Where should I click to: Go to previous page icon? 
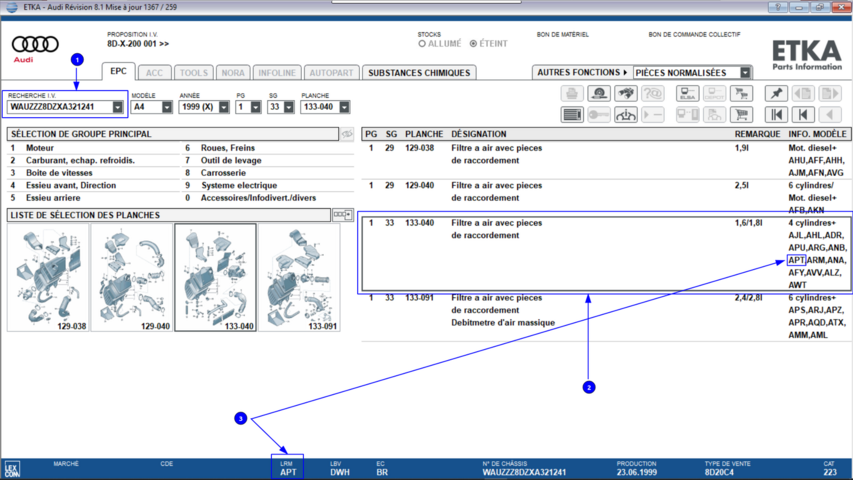[x=803, y=94]
